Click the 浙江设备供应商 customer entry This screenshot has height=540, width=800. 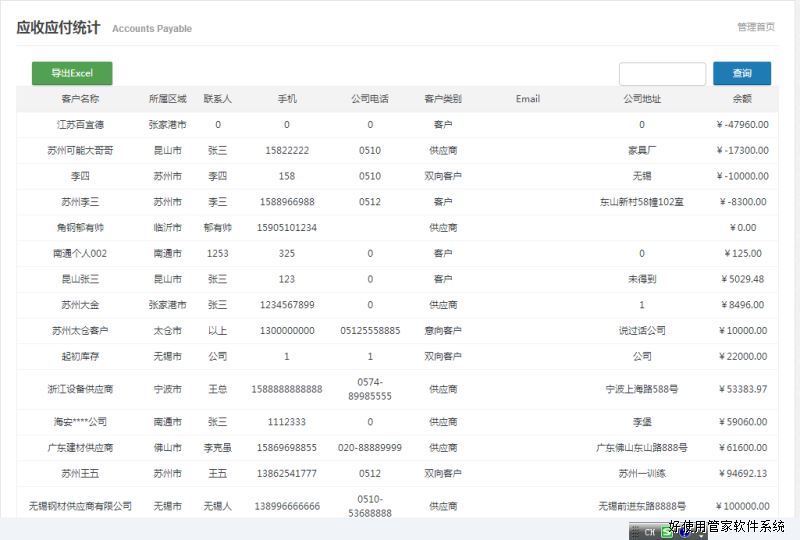coord(80,389)
